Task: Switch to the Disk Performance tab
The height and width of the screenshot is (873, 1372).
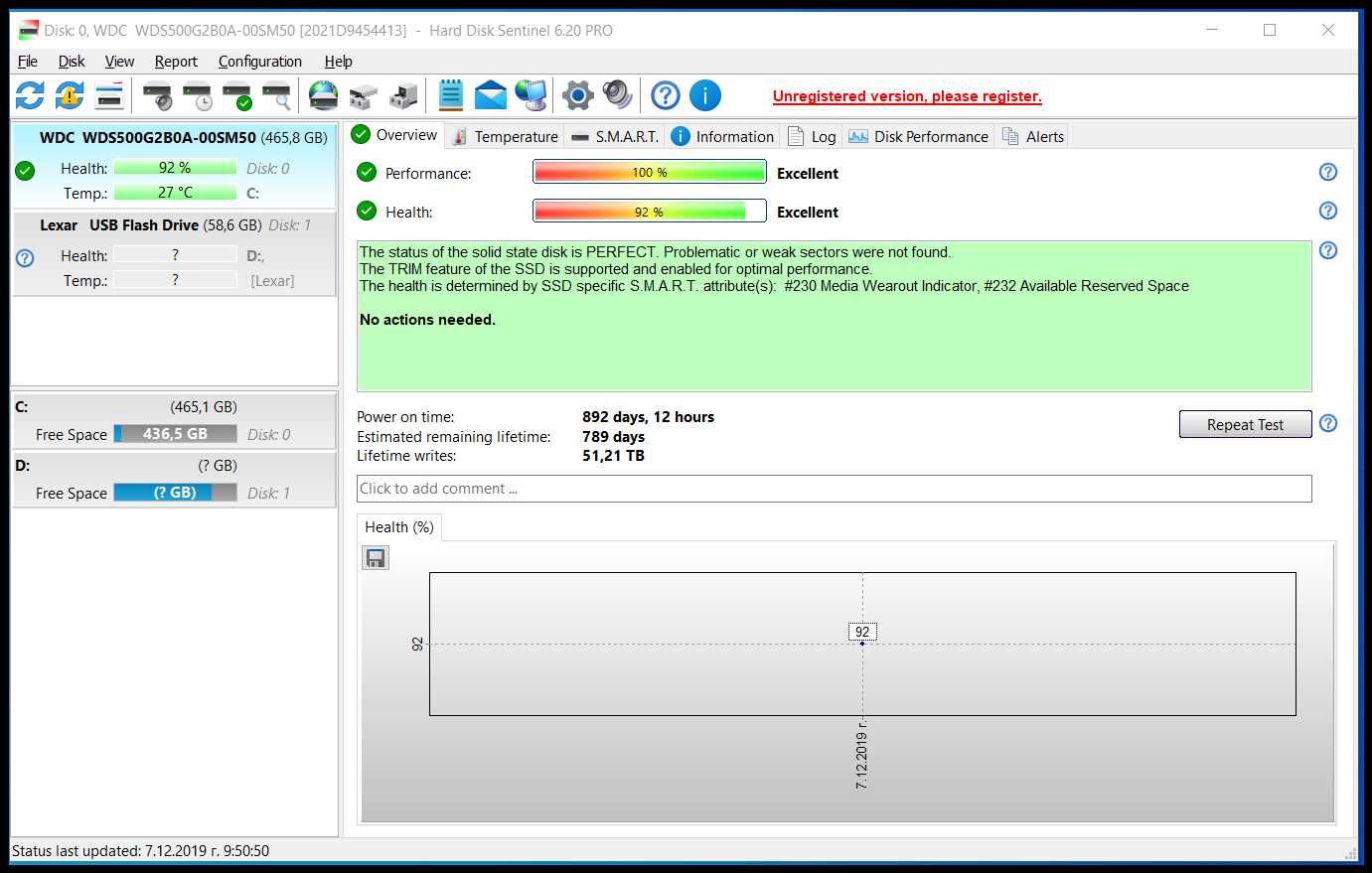Action: (x=919, y=137)
